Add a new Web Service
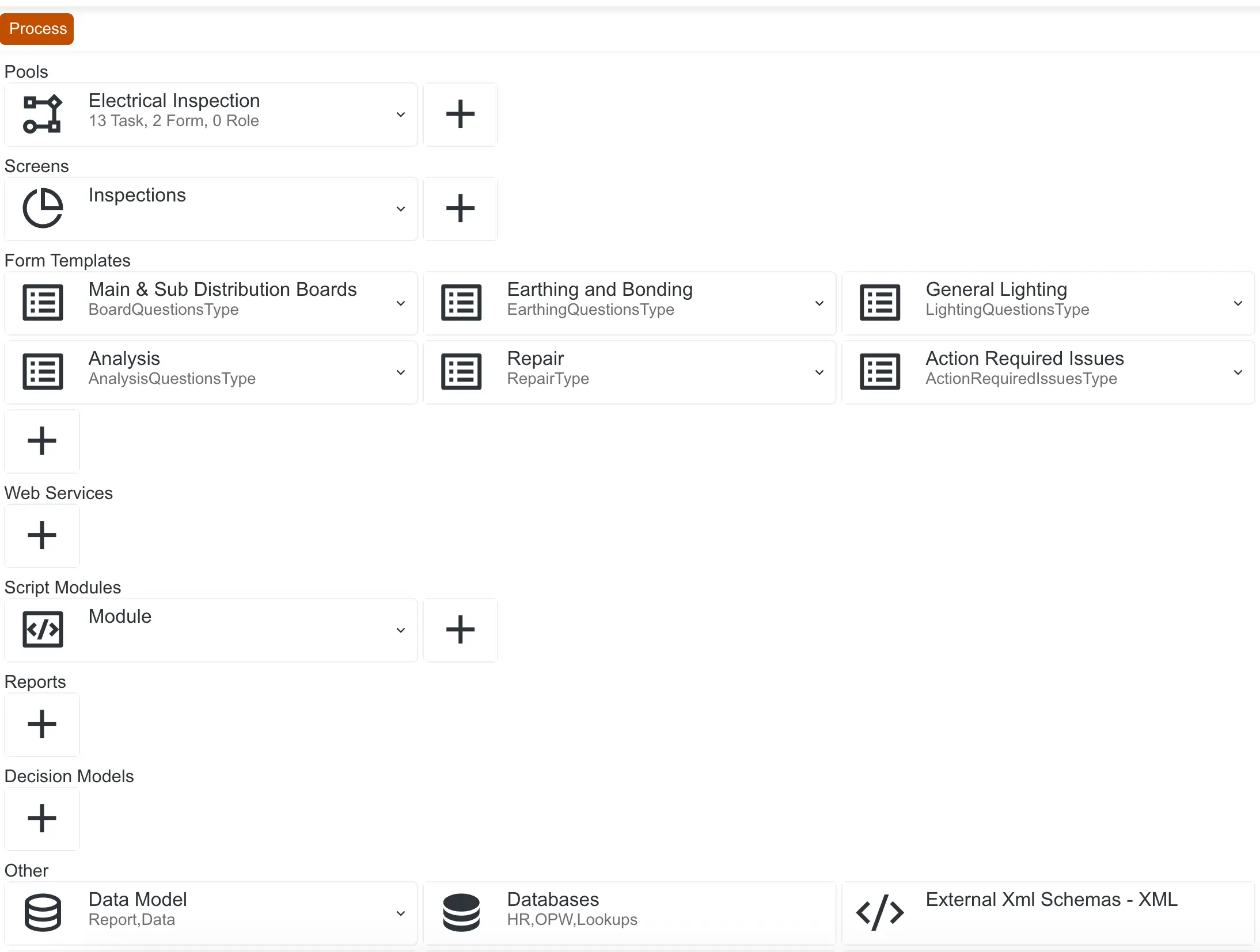The width and height of the screenshot is (1260, 952). (x=41, y=535)
